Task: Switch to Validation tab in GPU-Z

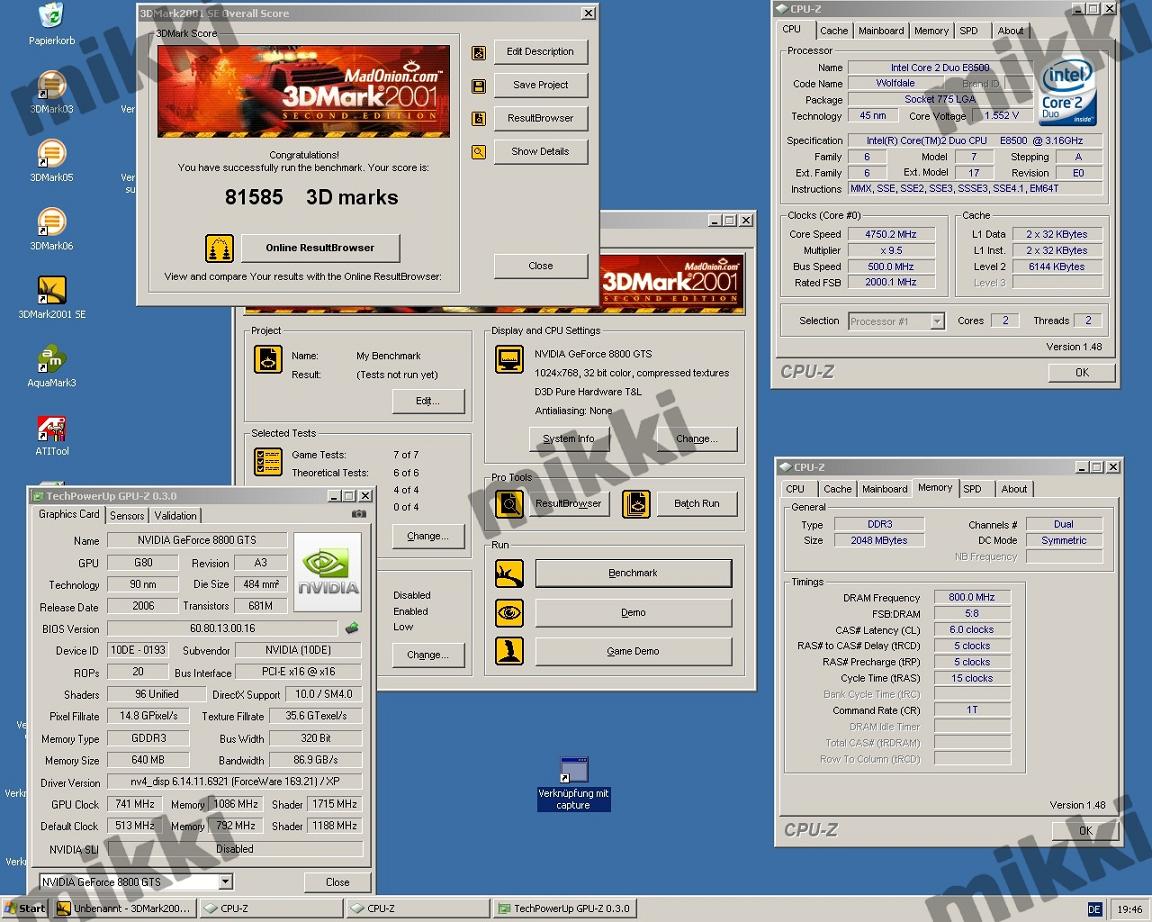Action: pyautogui.click(x=175, y=516)
